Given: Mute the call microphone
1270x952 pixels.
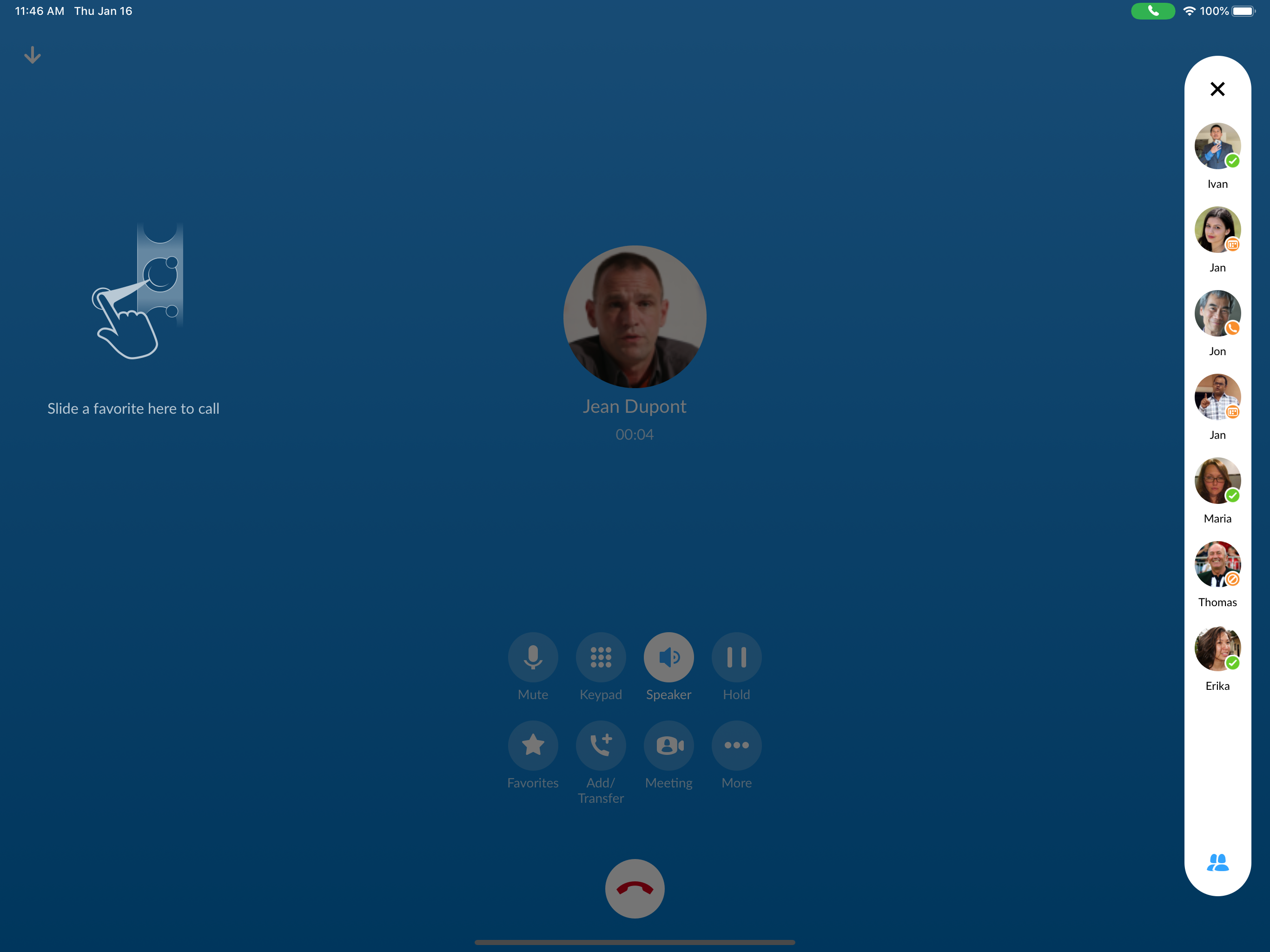Looking at the screenshot, I should click(533, 657).
